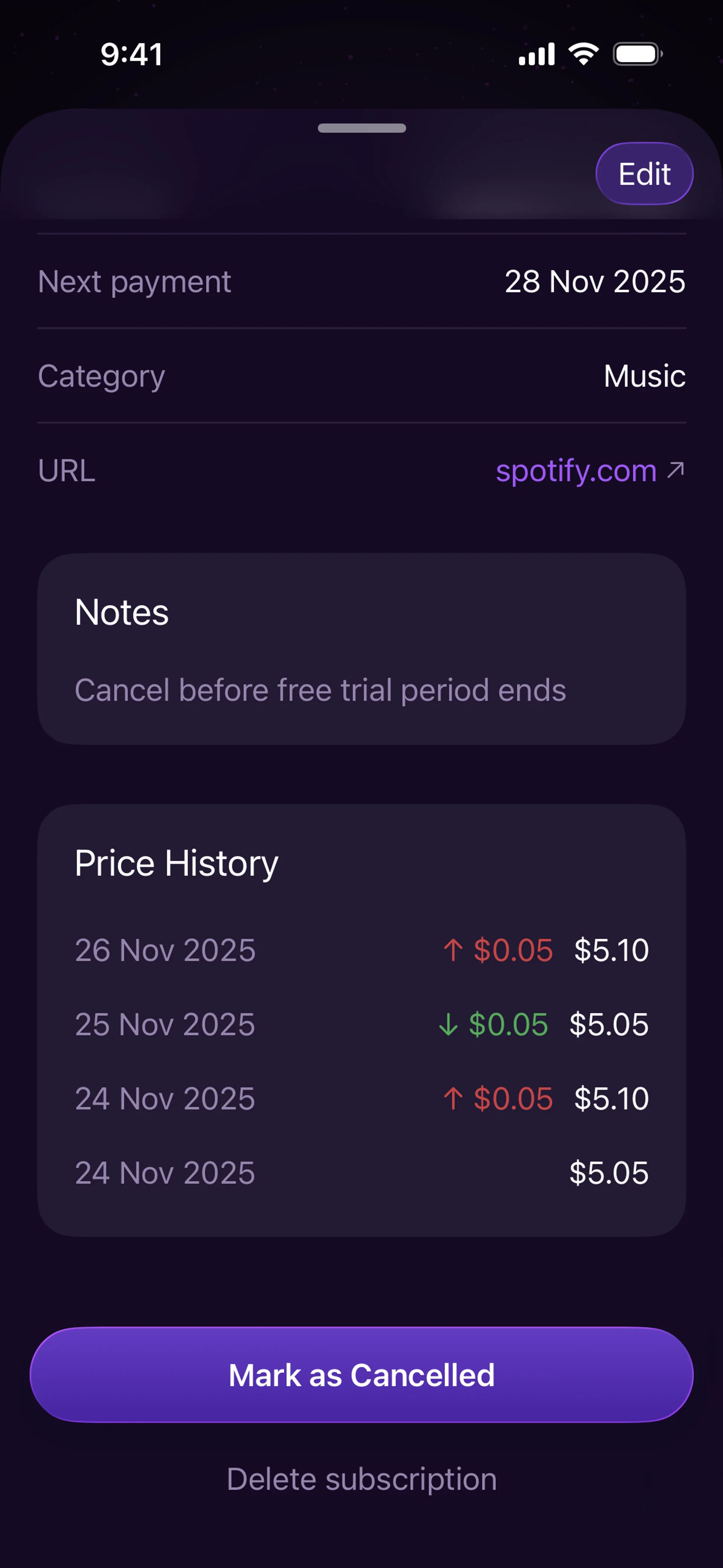The image size is (723, 1568).
Task: Select the Next payment date value
Action: (x=595, y=282)
